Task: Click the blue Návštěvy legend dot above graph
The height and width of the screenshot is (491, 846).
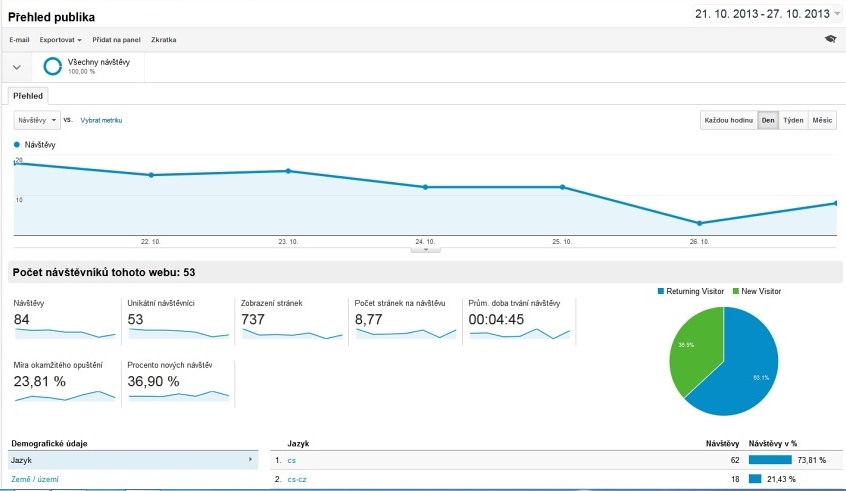Action: click(x=17, y=145)
